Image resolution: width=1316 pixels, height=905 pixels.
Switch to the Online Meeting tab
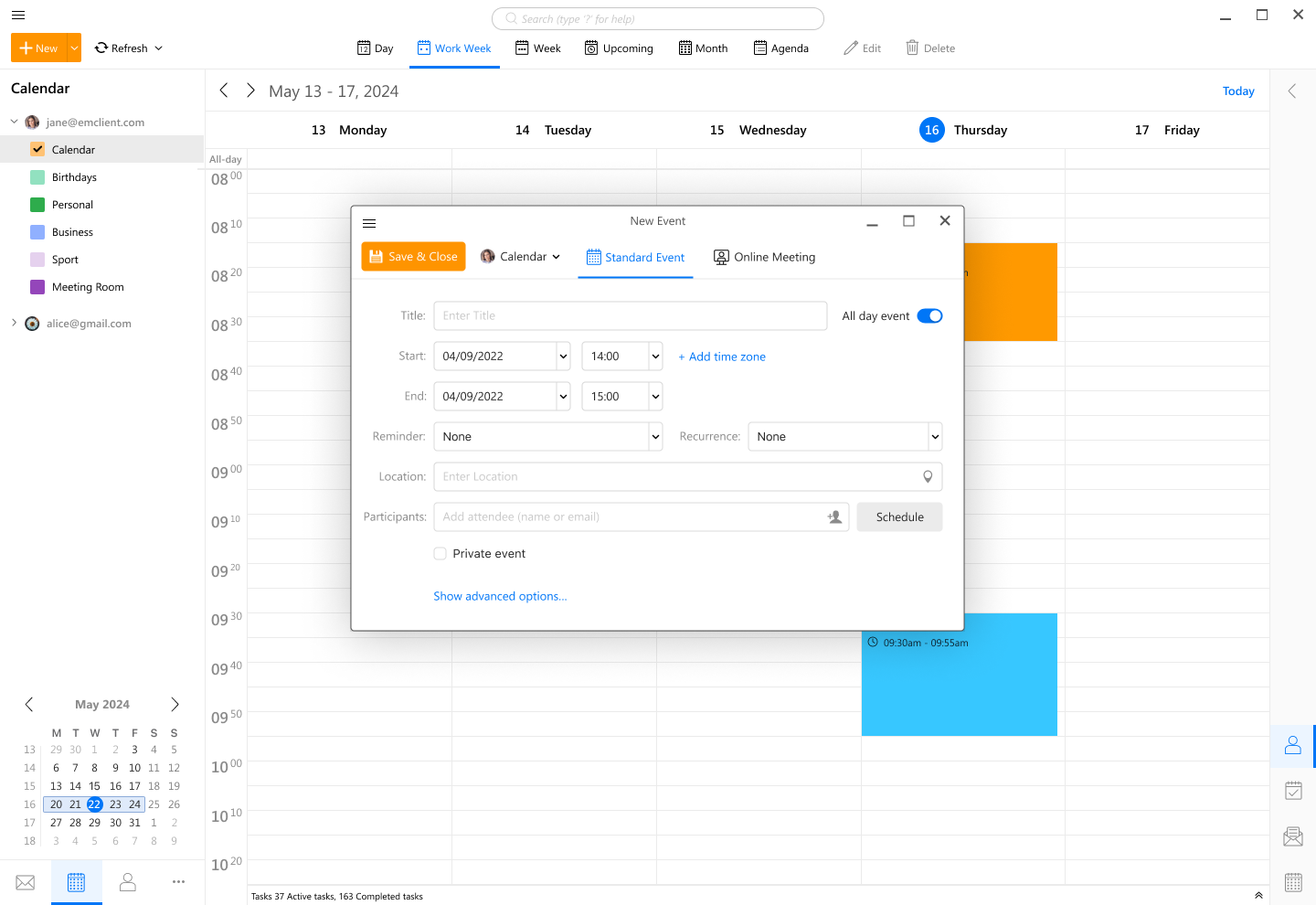[764, 258]
